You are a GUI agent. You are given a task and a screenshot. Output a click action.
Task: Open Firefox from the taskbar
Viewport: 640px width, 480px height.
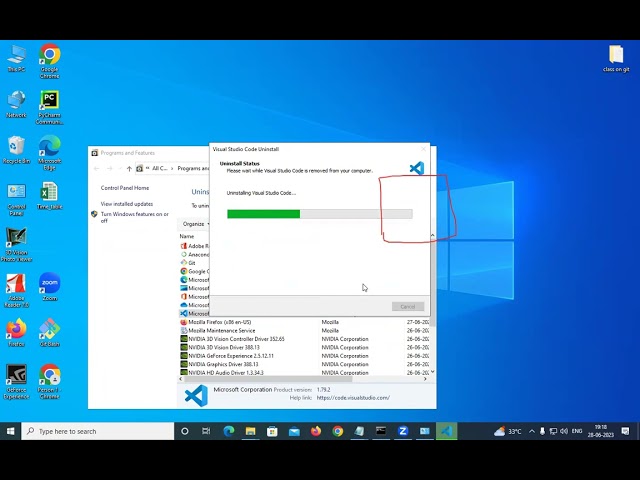click(316, 431)
